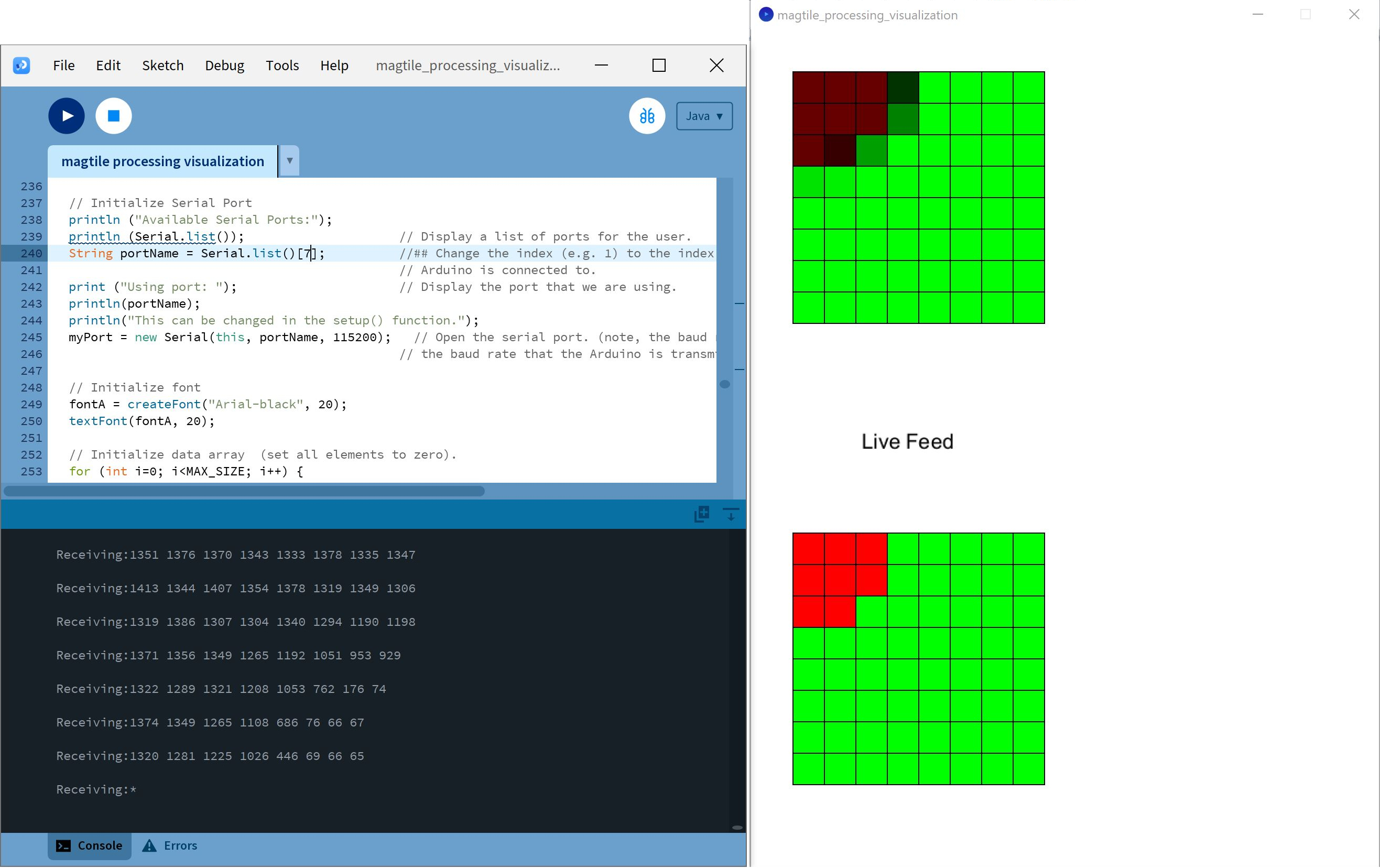Click the copy console output icon

(701, 514)
